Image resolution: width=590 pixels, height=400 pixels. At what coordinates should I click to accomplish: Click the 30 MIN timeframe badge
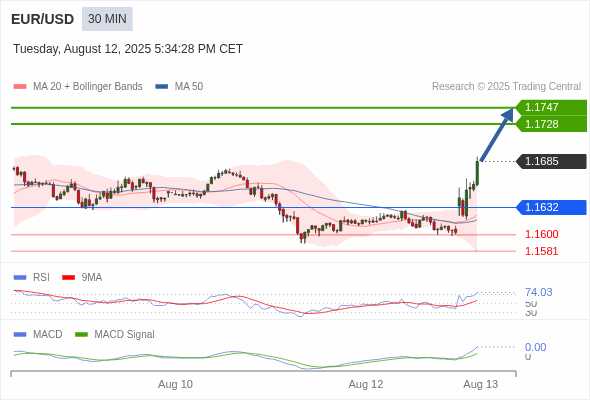click(x=107, y=19)
